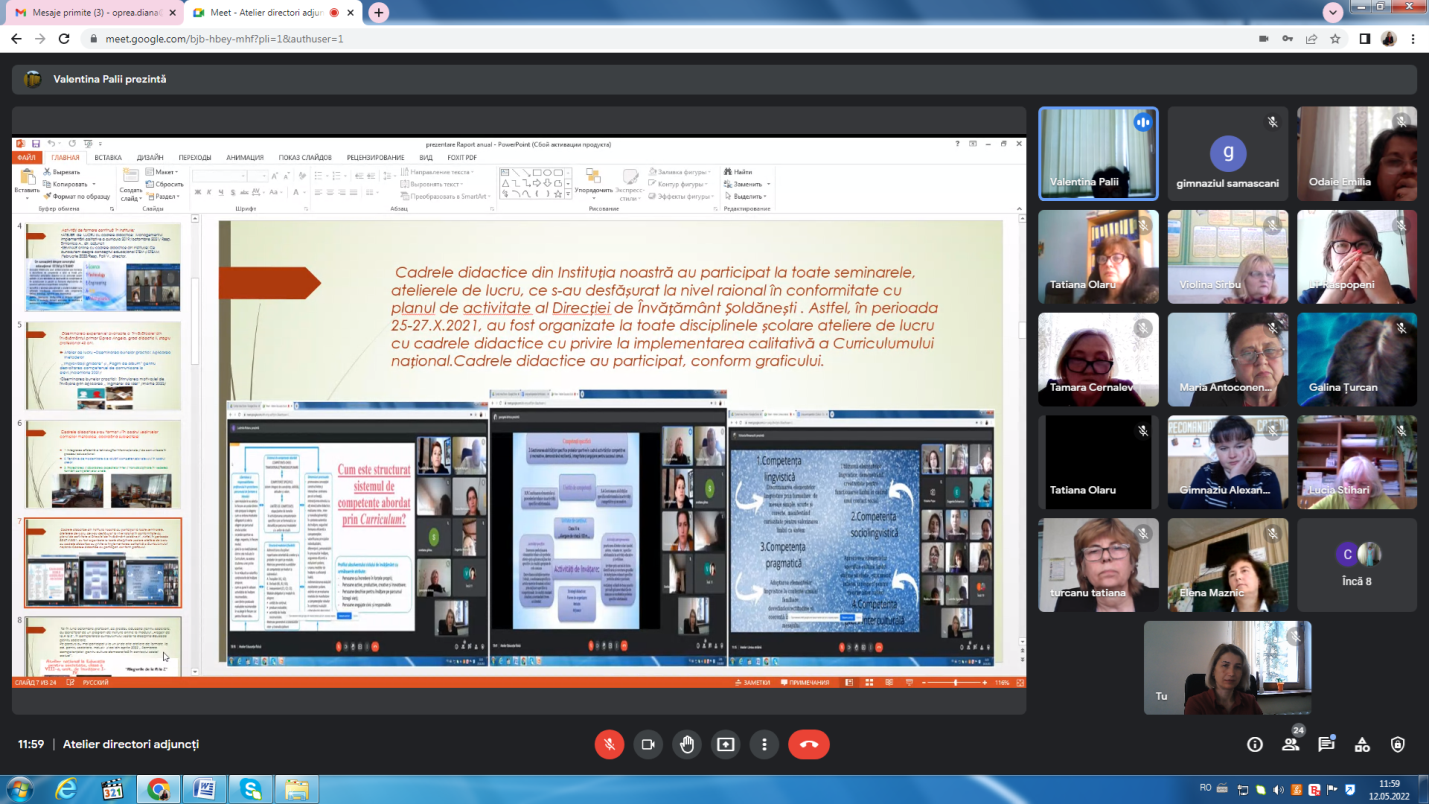The height and width of the screenshot is (804, 1429).
Task: Unmute the microphone in Meet
Action: click(x=609, y=744)
